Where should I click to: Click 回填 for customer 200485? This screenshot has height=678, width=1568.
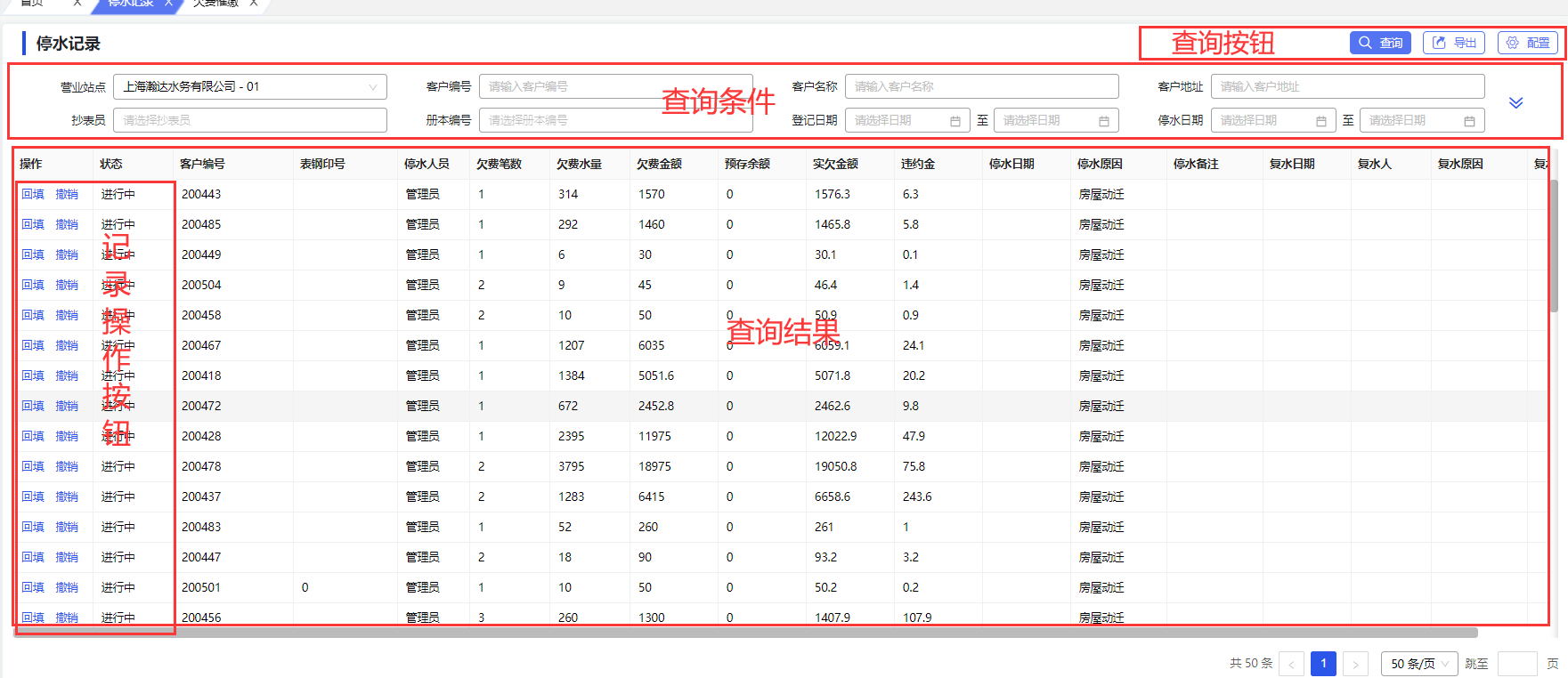pos(33,224)
